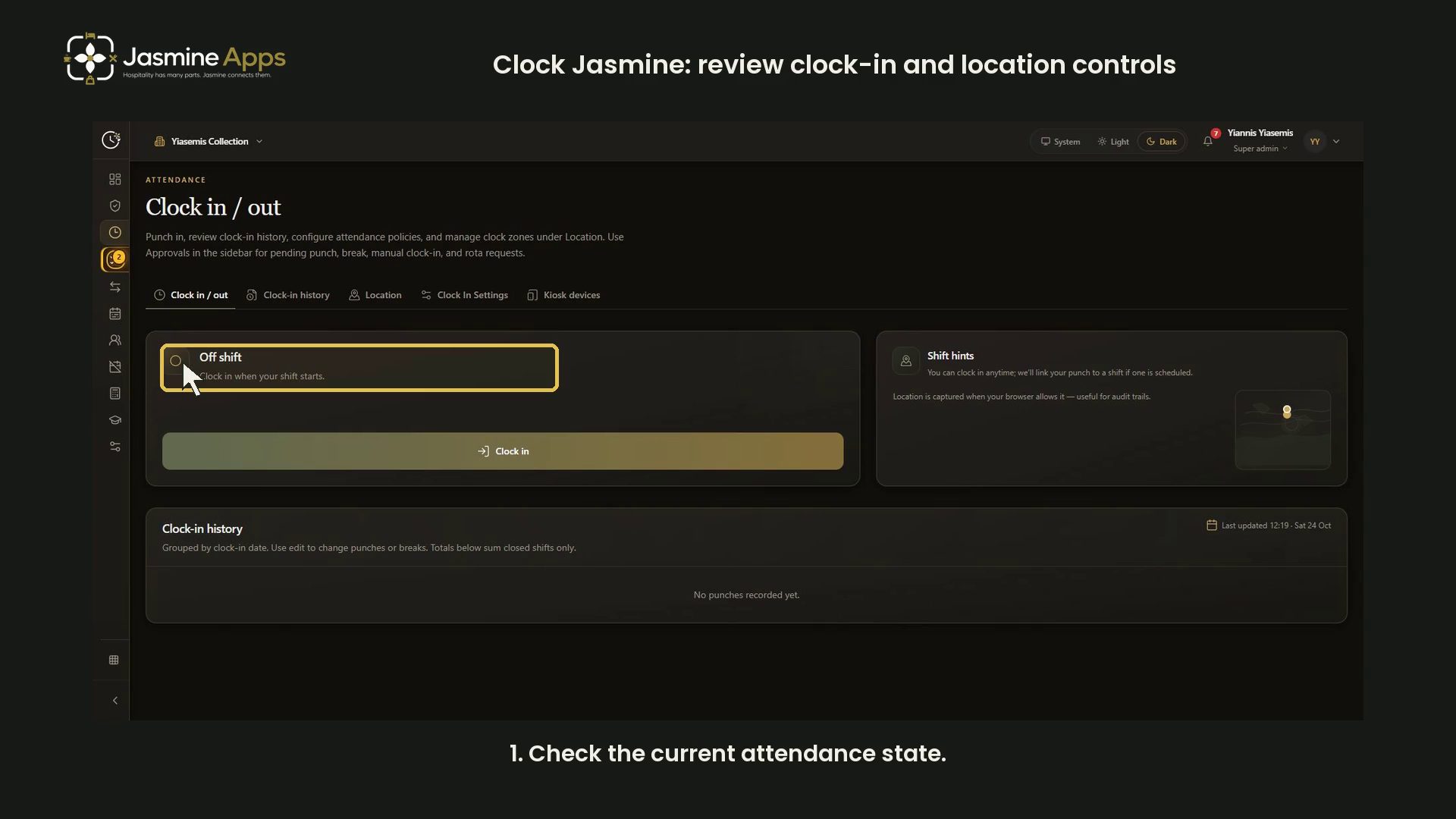Open the swap arrows icon in sidebar
1456x819 pixels.
coord(115,287)
